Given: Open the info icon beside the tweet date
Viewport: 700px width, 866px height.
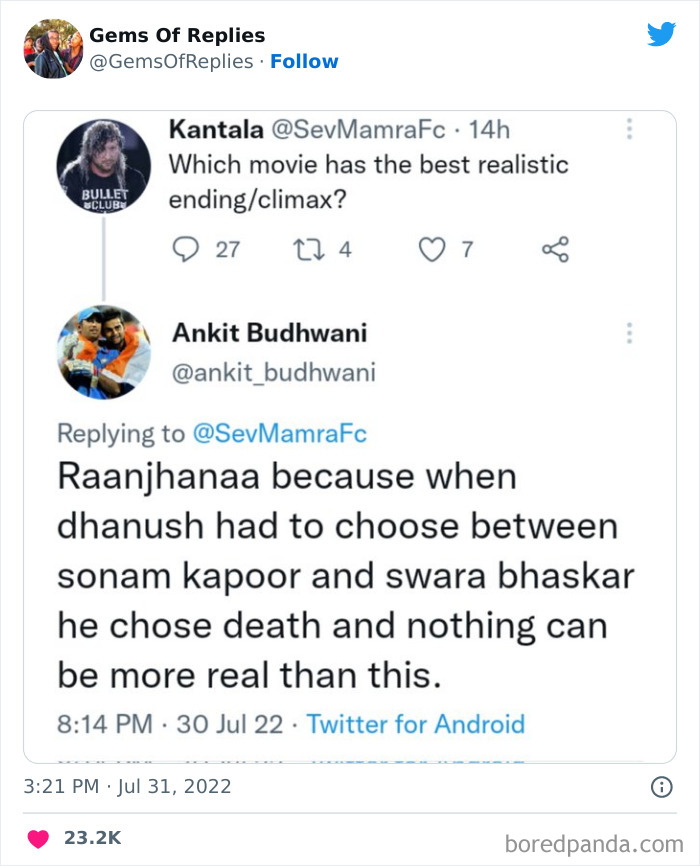Looking at the screenshot, I should [661, 787].
